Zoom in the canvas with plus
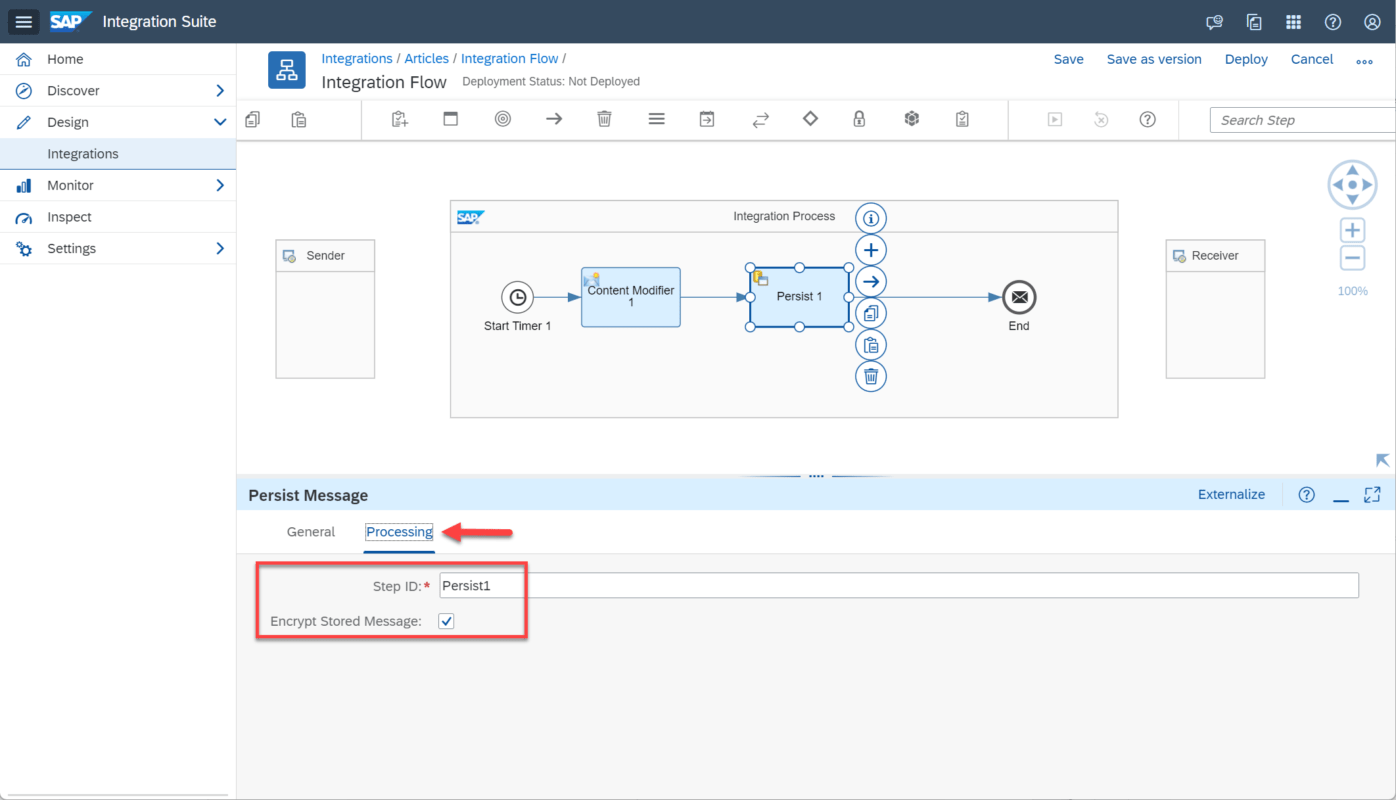This screenshot has height=800, width=1396. [x=1352, y=231]
